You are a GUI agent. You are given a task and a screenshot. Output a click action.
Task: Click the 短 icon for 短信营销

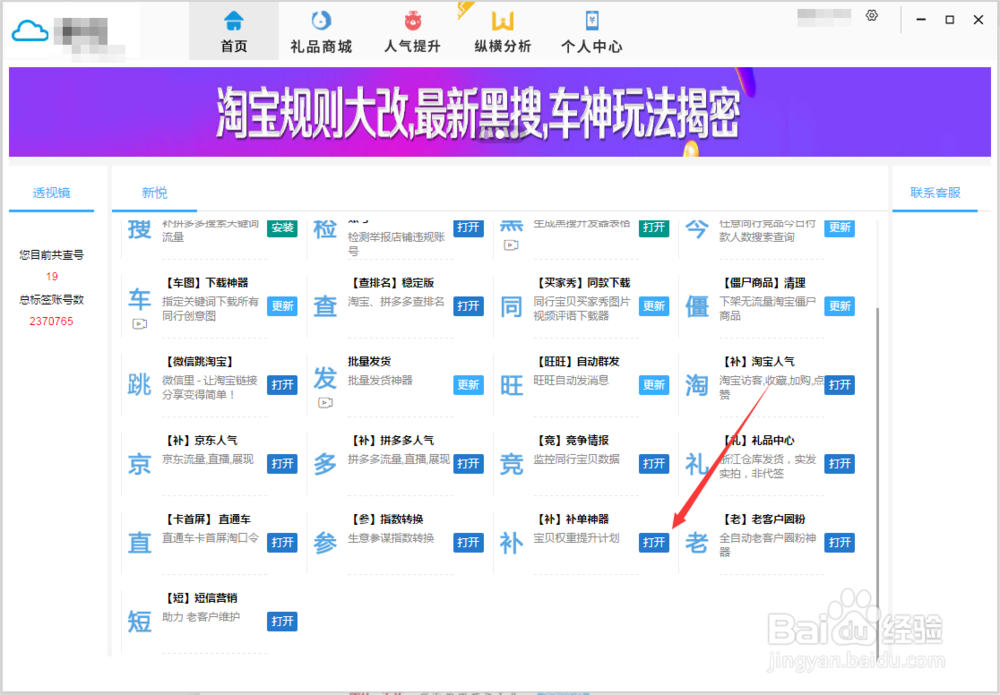pyautogui.click(x=139, y=622)
